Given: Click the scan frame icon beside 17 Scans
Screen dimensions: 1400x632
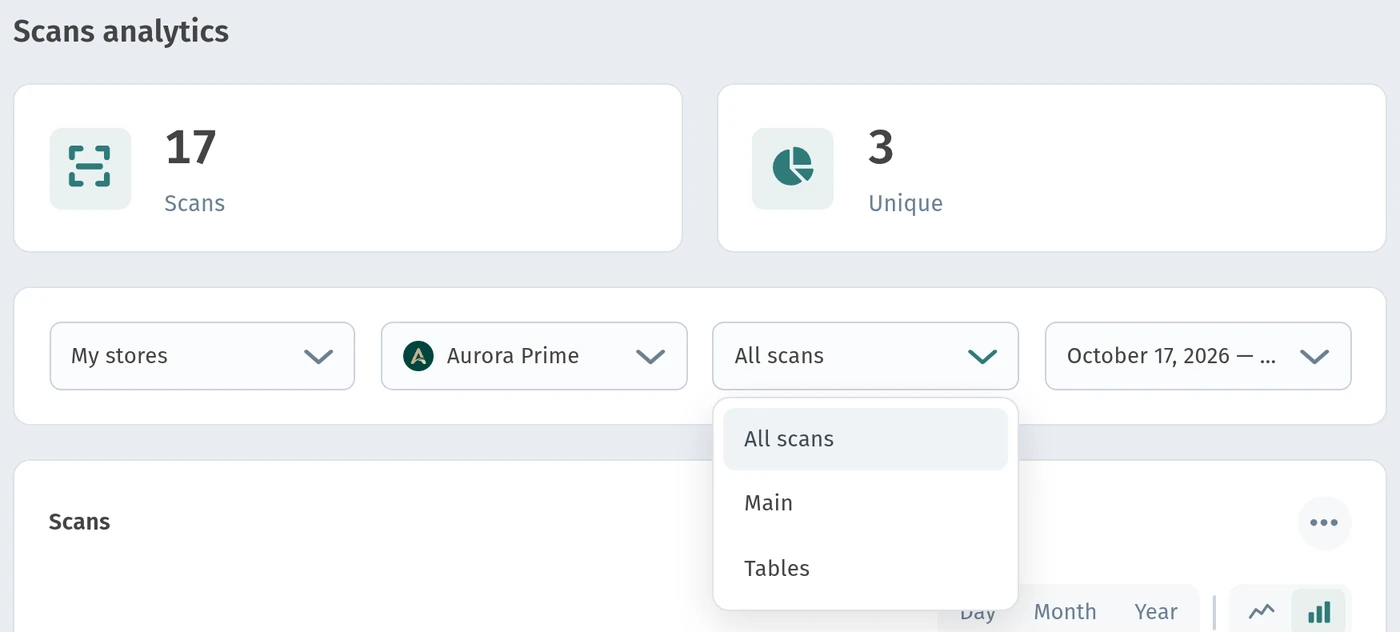Looking at the screenshot, I should pyautogui.click(x=90, y=168).
